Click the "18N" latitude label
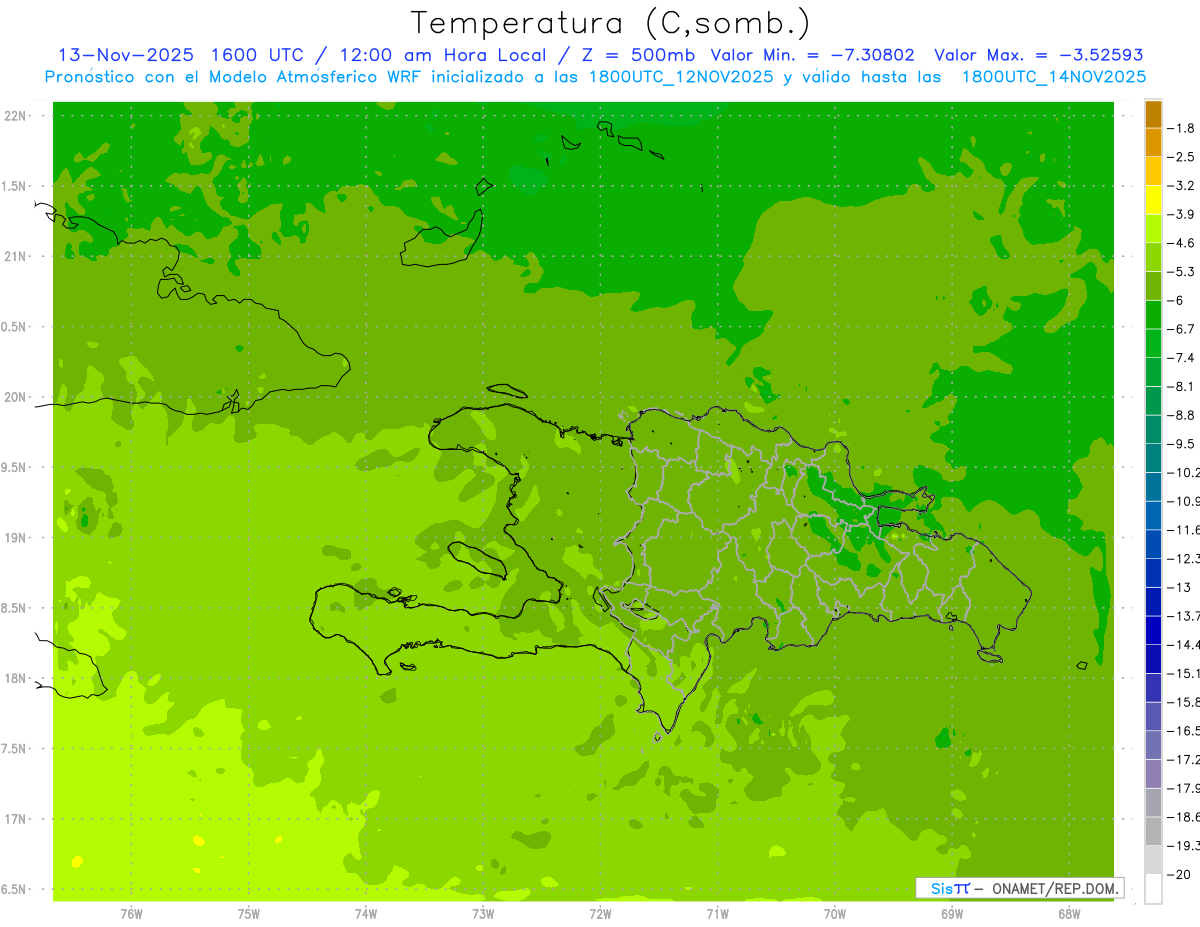The image size is (1200, 927). pyautogui.click(x=16, y=678)
